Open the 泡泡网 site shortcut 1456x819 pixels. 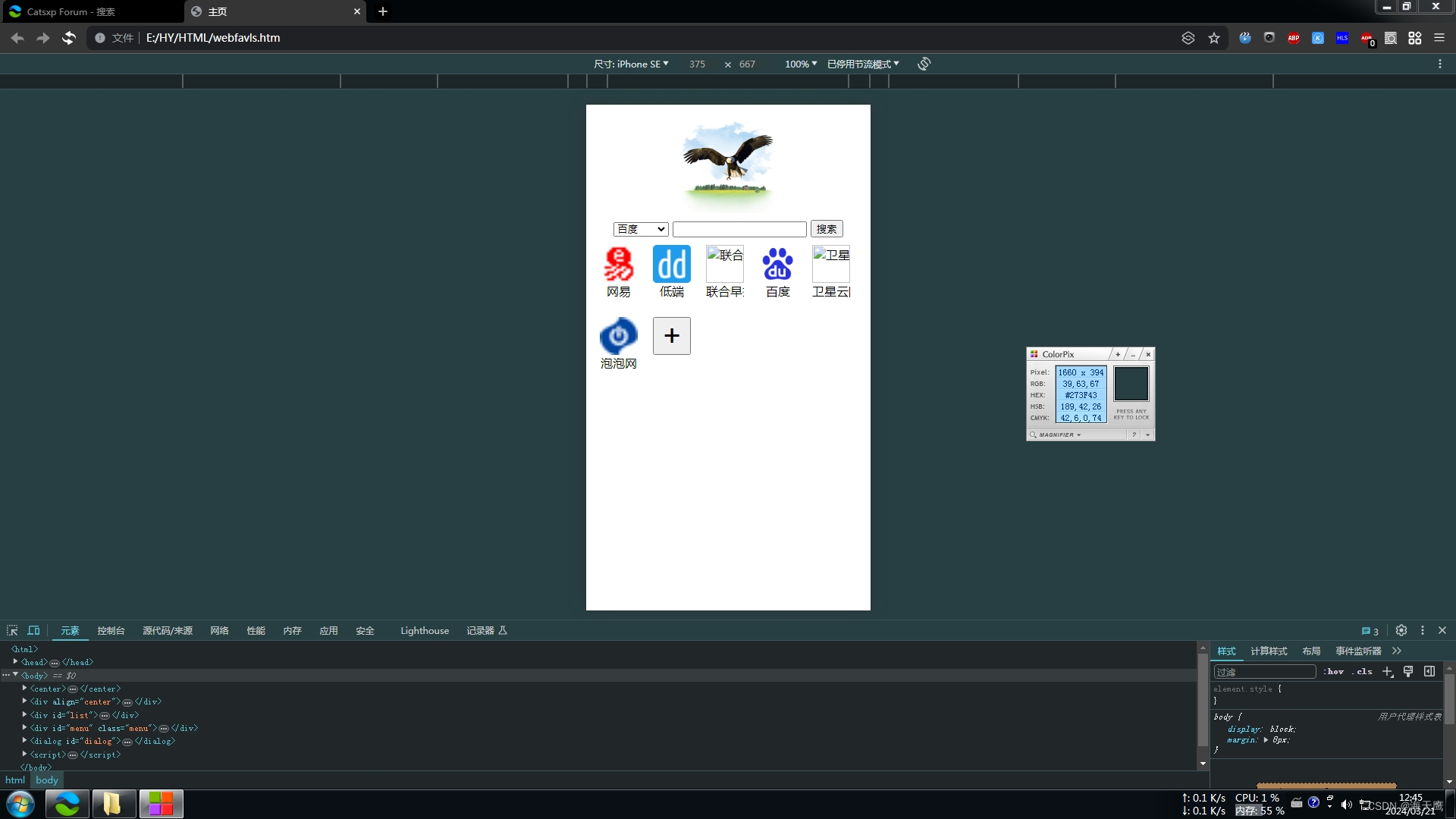pyautogui.click(x=619, y=344)
